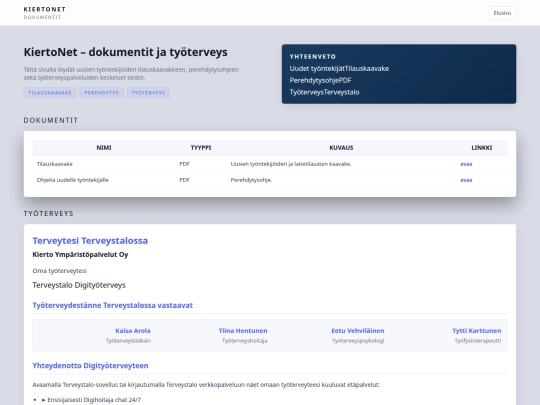Select the Perehdytys tag chip
The height and width of the screenshot is (405, 540).
(102, 93)
